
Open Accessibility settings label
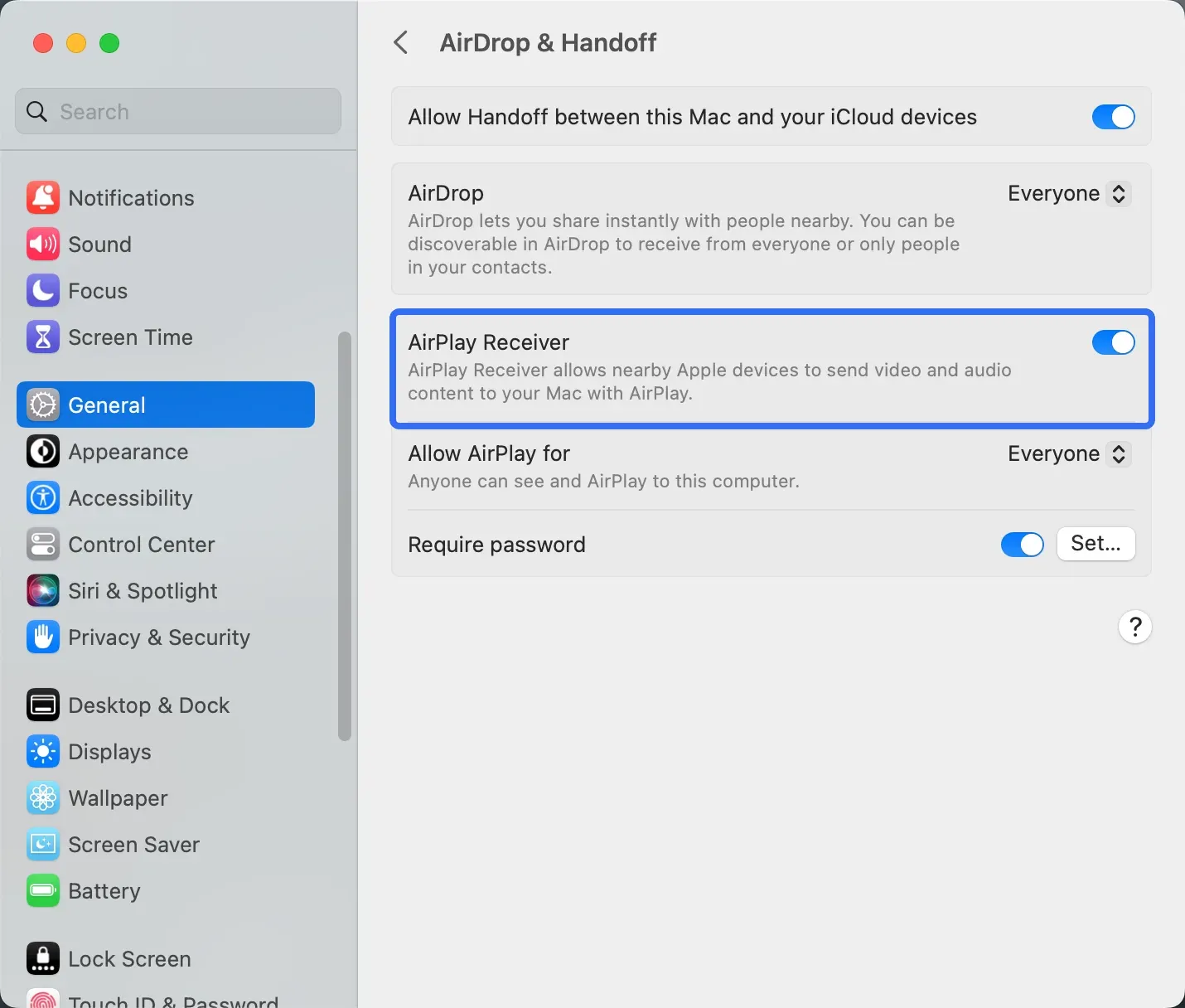tap(131, 498)
